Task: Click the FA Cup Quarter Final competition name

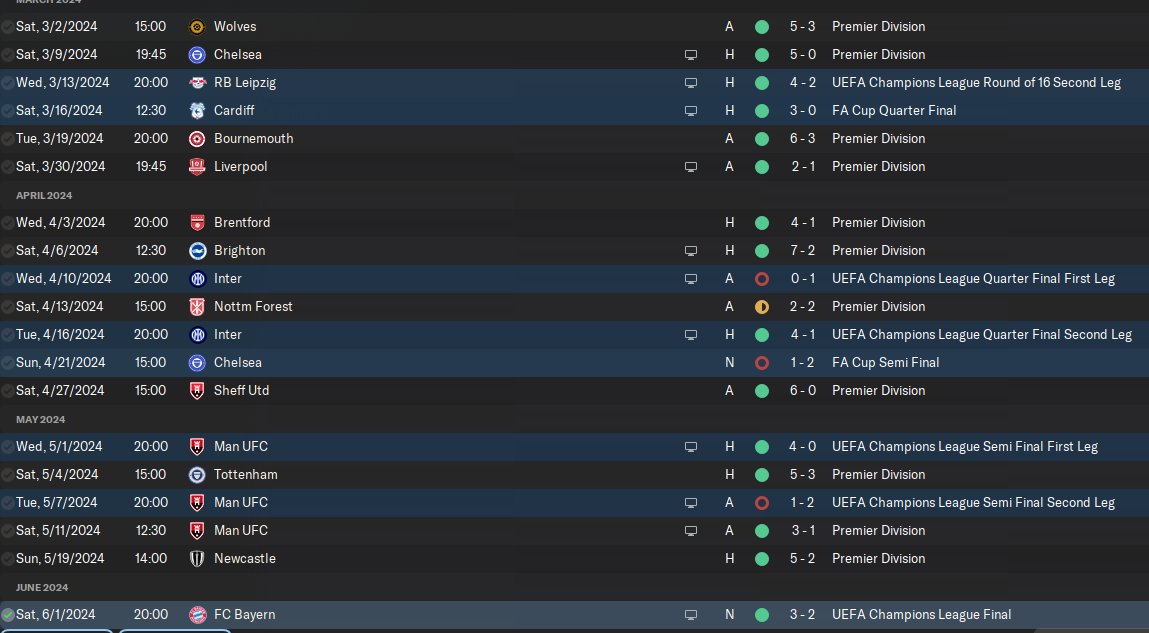Action: click(x=894, y=111)
